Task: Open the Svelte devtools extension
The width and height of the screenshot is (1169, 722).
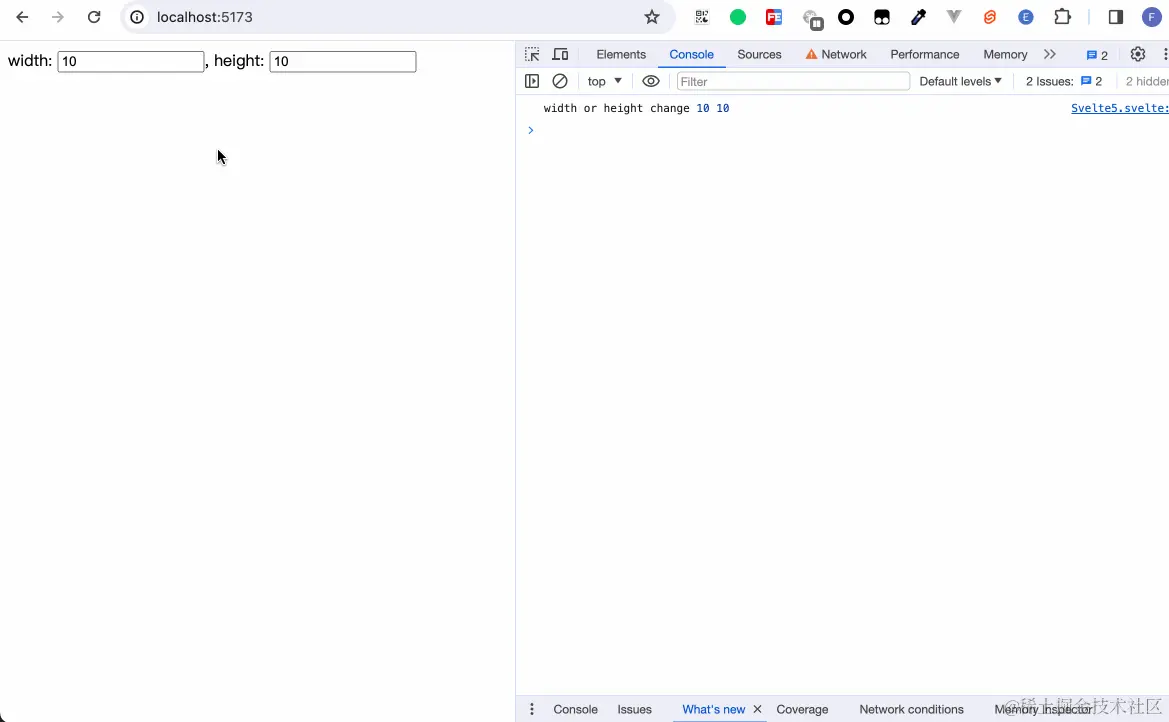Action: coord(990,17)
